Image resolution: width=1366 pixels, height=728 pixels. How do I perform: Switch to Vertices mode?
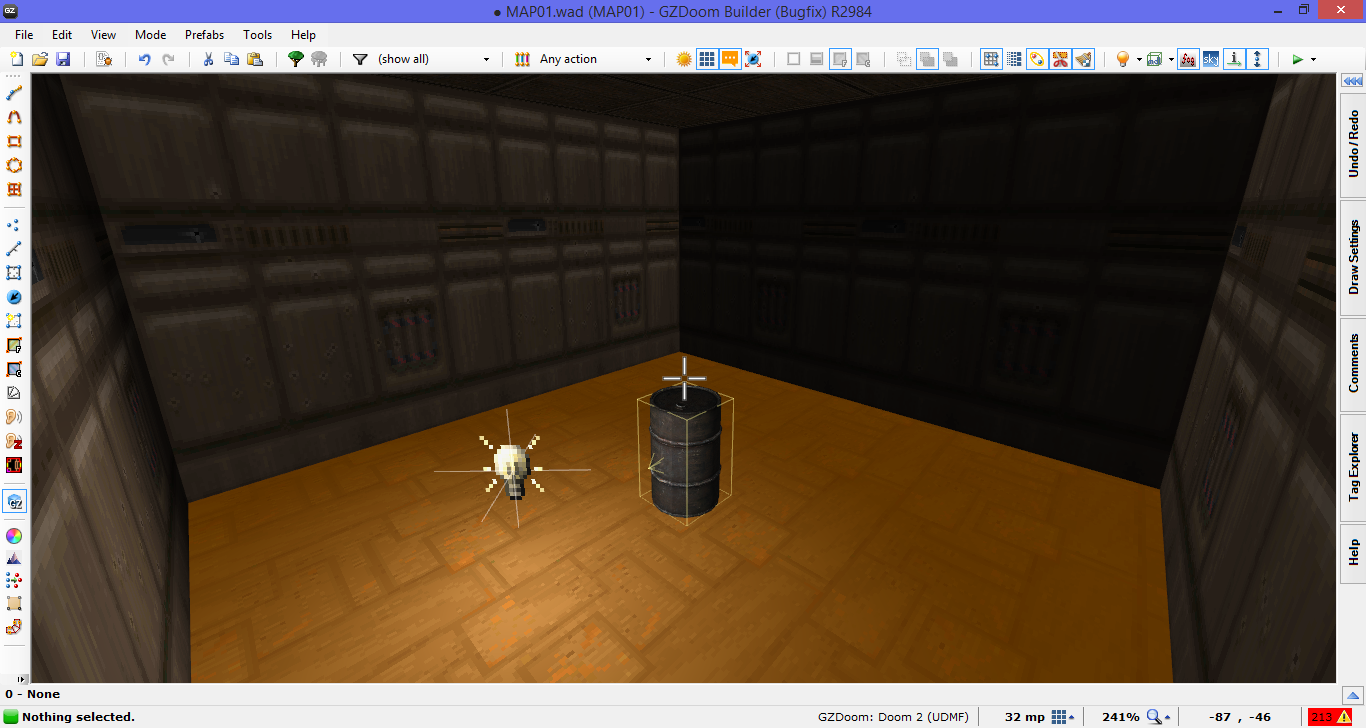point(14,225)
